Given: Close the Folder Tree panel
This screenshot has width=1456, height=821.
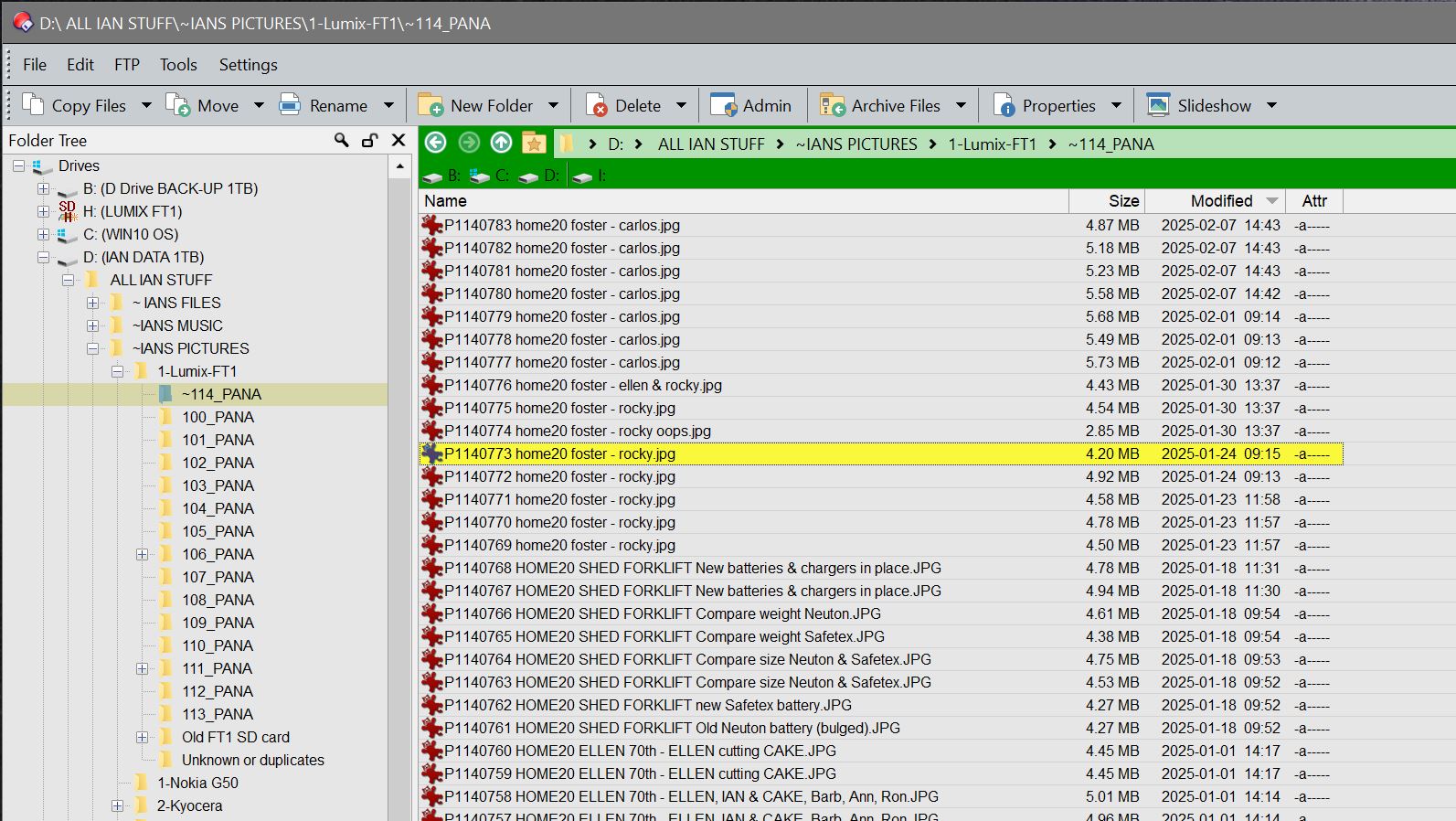Looking at the screenshot, I should point(399,140).
